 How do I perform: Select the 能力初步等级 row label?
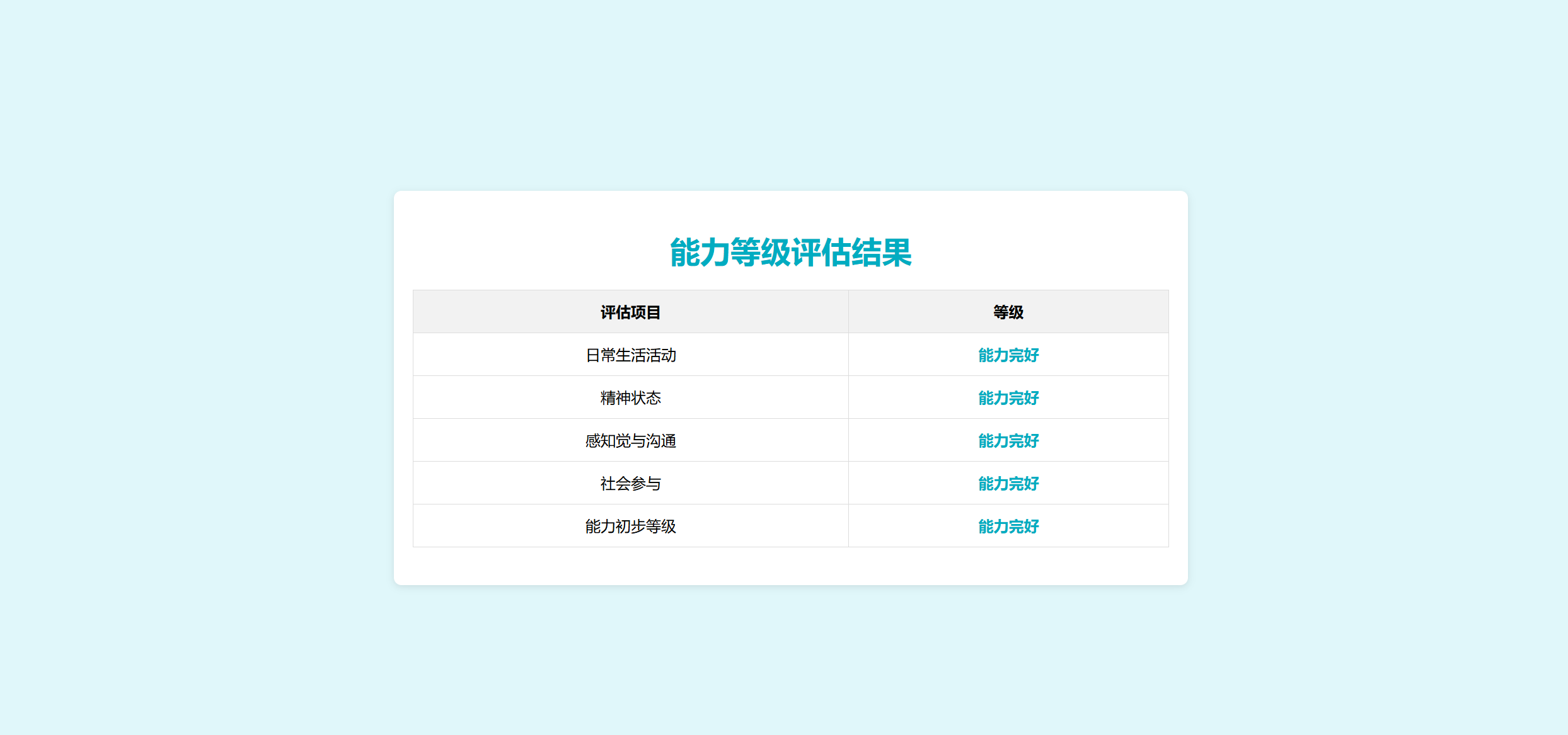coord(630,527)
